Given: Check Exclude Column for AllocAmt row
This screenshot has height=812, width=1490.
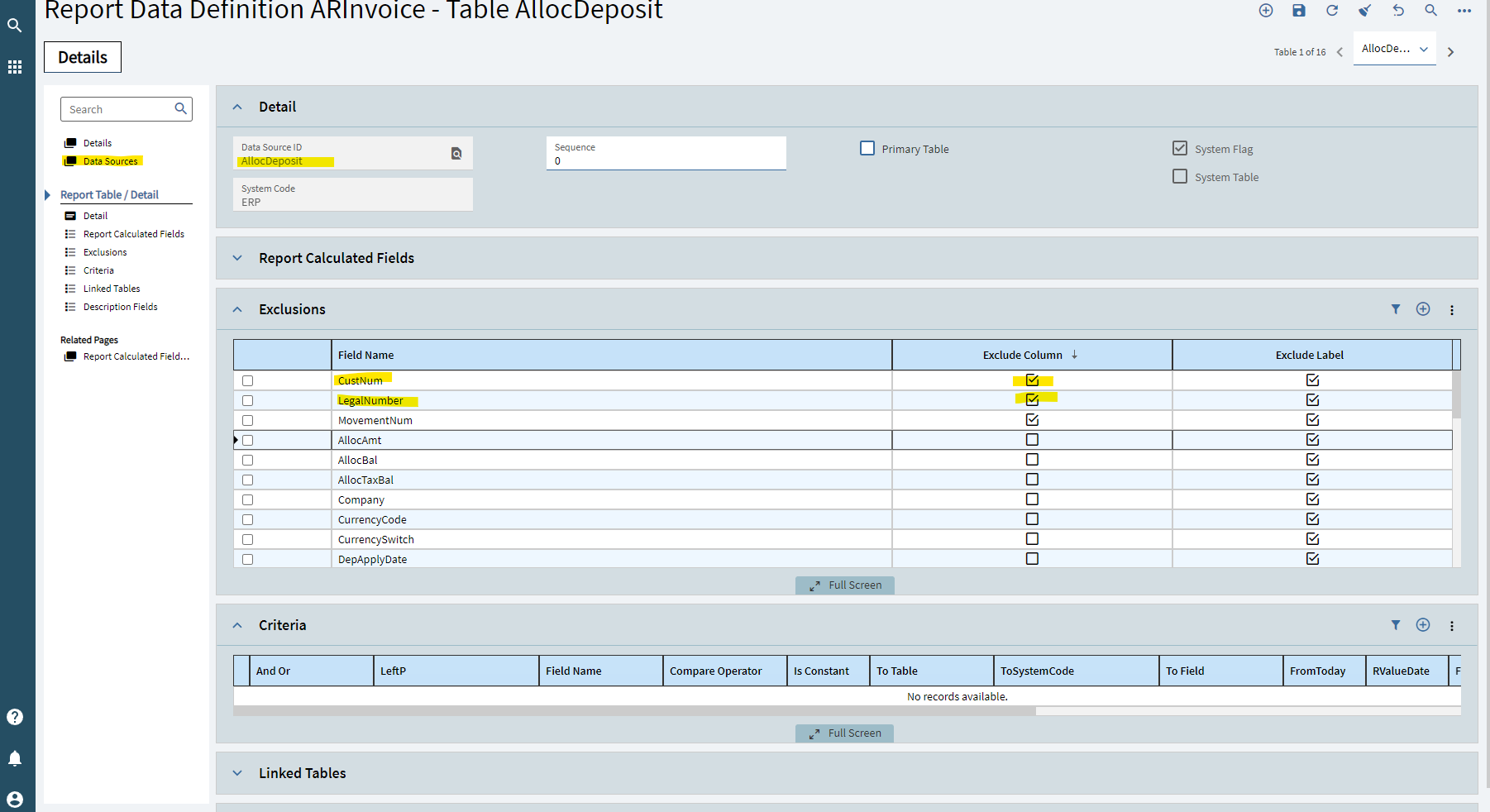Looking at the screenshot, I should point(1032,440).
